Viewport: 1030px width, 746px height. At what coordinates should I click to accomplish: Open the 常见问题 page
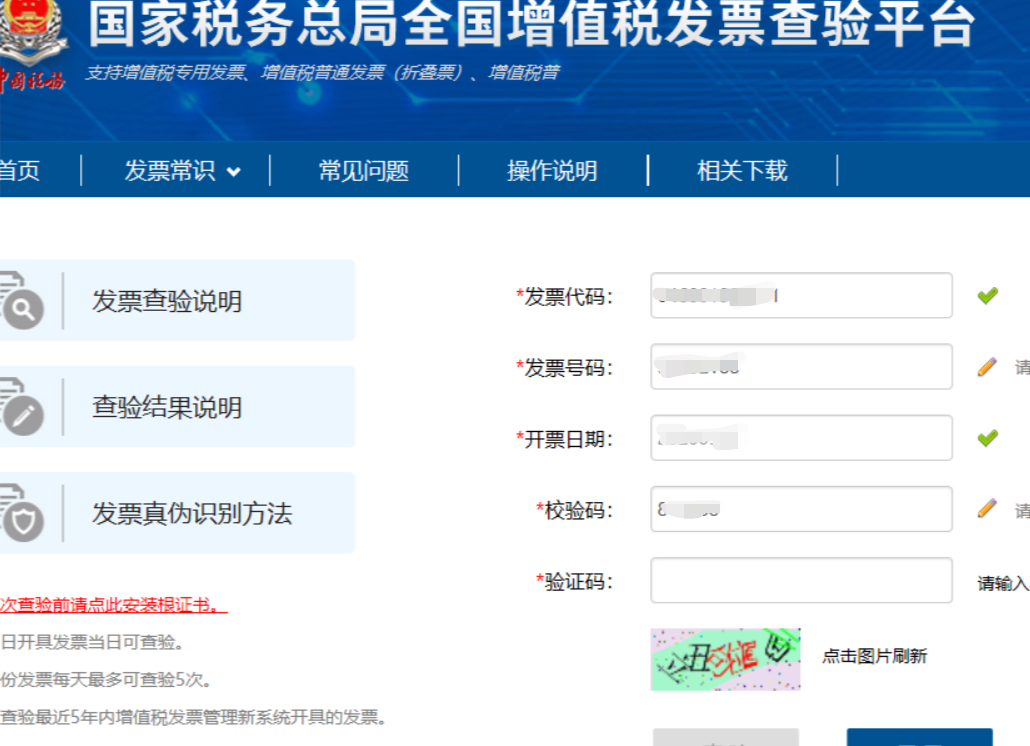pyautogui.click(x=364, y=171)
